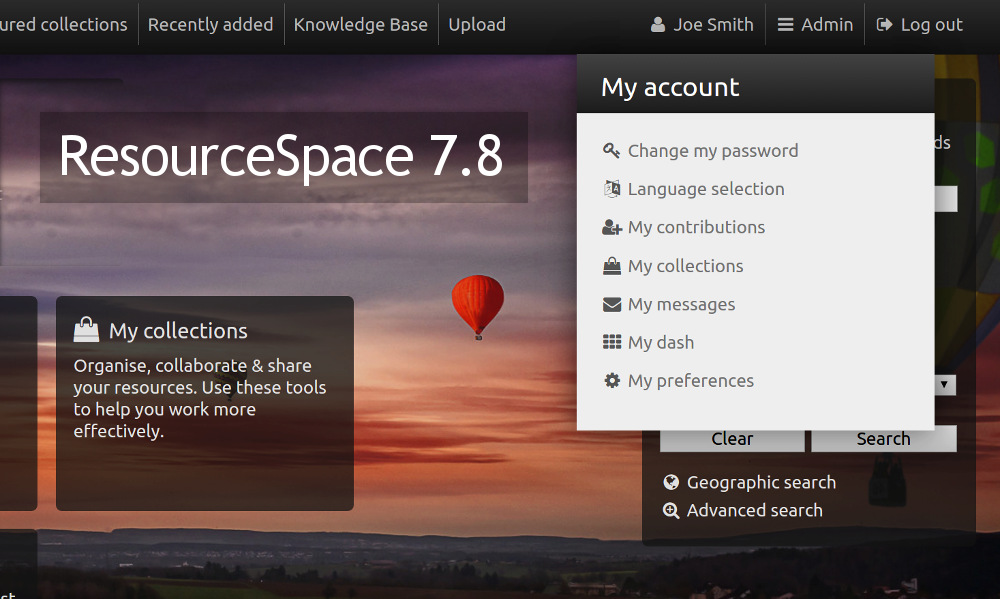The image size is (1000, 599).
Task: Click the user icon next to Joe Smith
Action: [658, 25]
